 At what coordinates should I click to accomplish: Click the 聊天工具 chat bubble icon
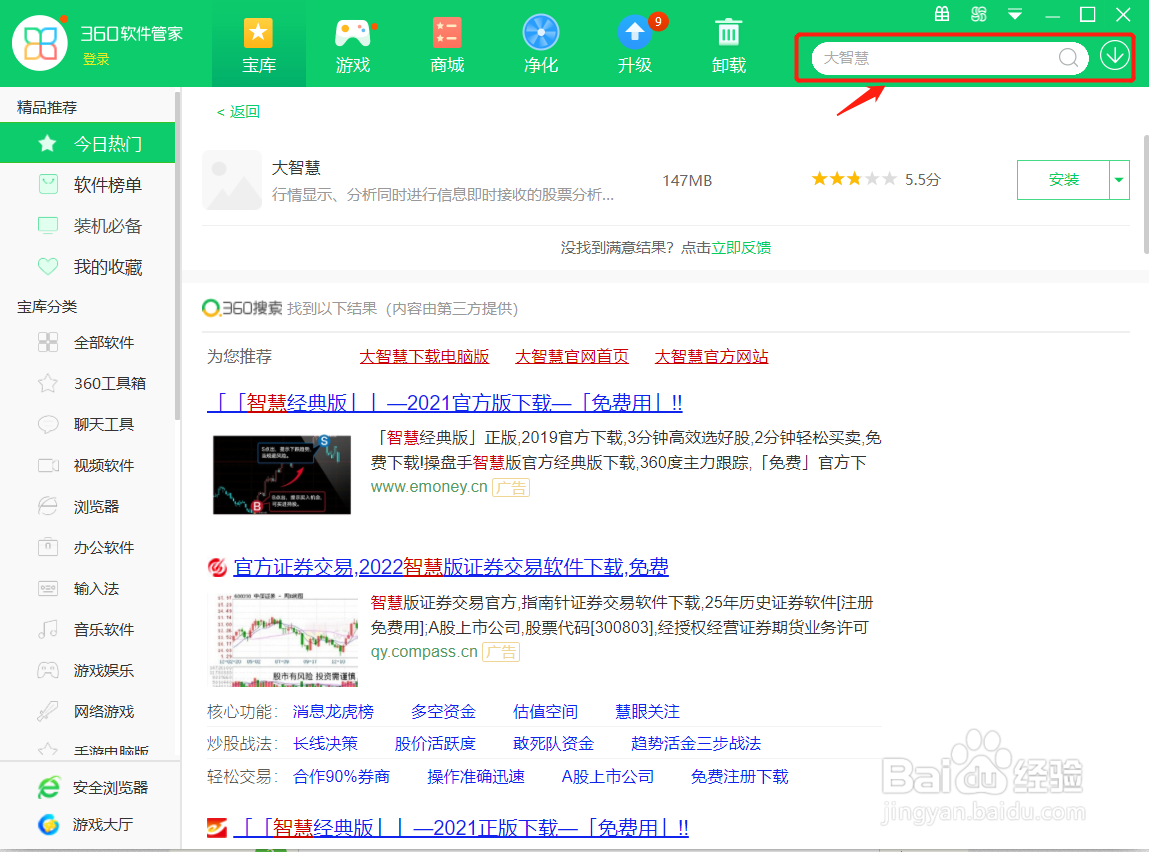pos(48,424)
